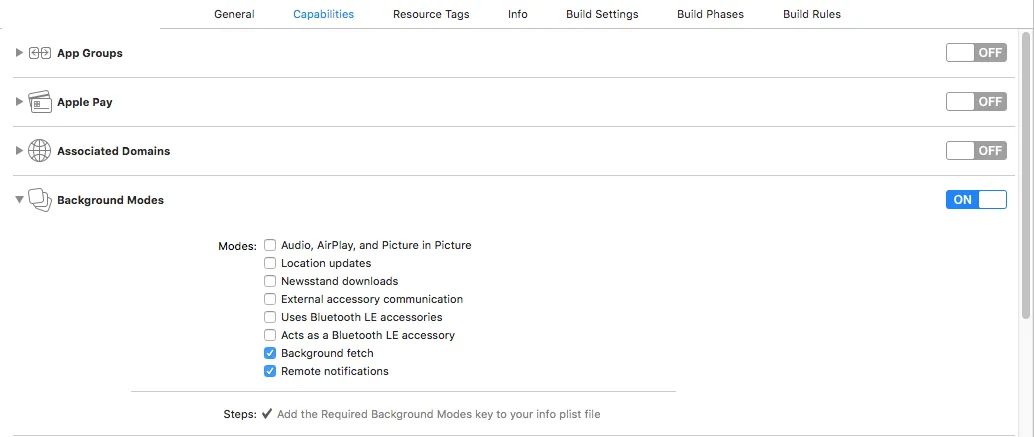The width and height of the screenshot is (1034, 437).
Task: Open the General tab
Action: coord(234,14)
